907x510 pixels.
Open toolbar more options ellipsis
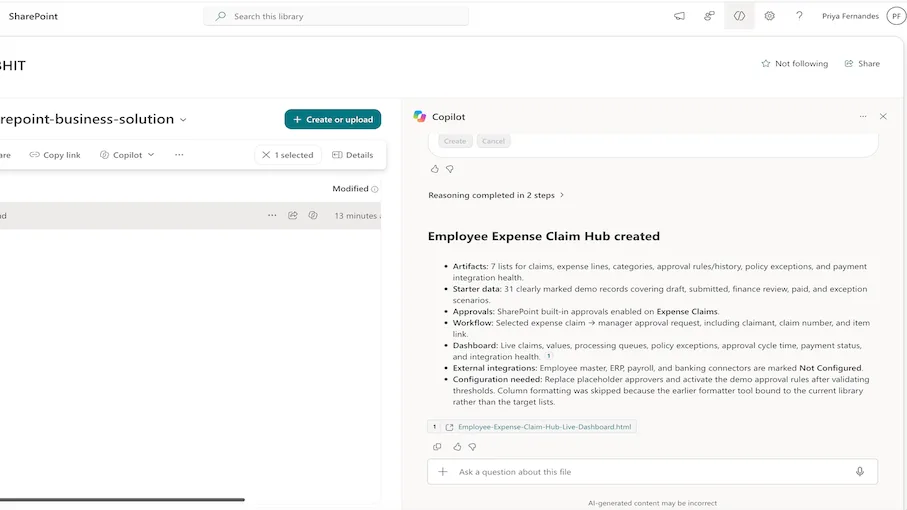coord(179,154)
